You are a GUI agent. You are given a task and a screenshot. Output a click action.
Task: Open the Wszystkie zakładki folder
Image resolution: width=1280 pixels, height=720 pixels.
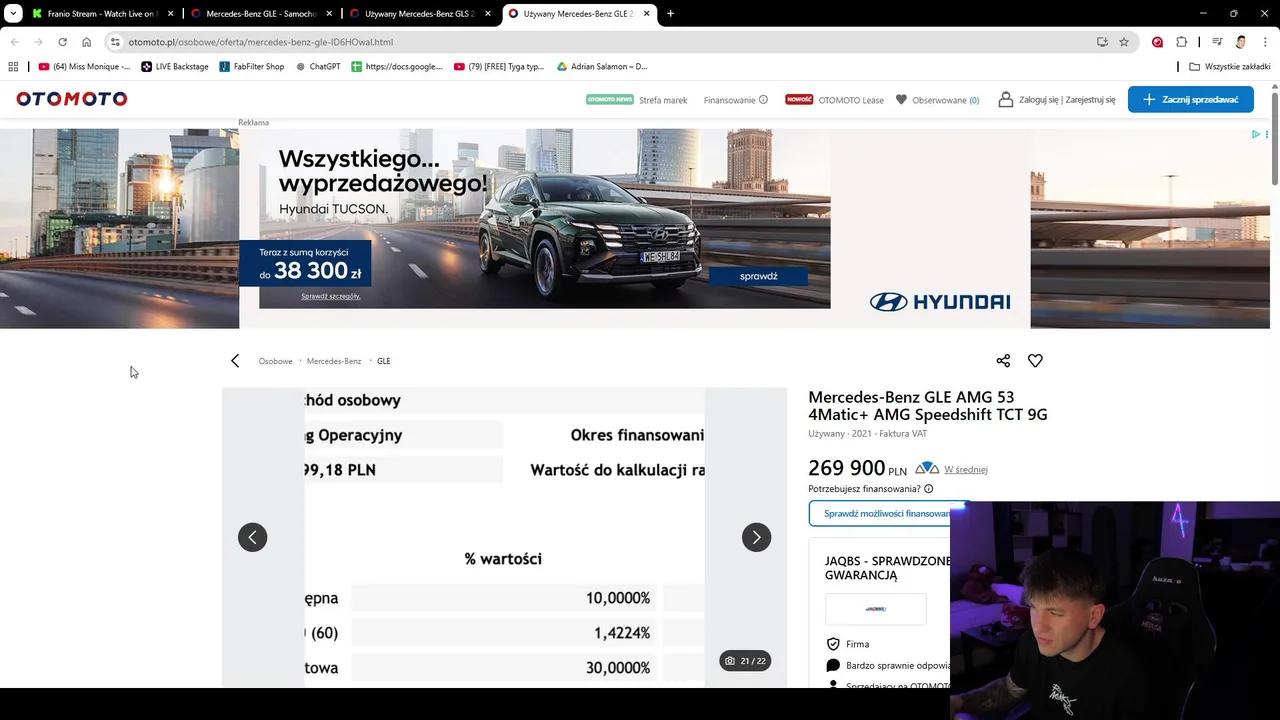point(1229,67)
